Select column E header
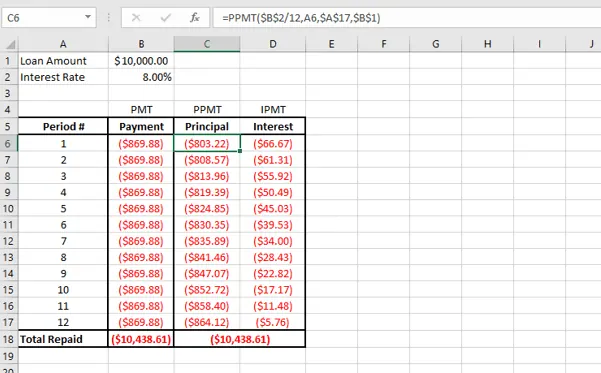601x373 pixels. coord(332,44)
